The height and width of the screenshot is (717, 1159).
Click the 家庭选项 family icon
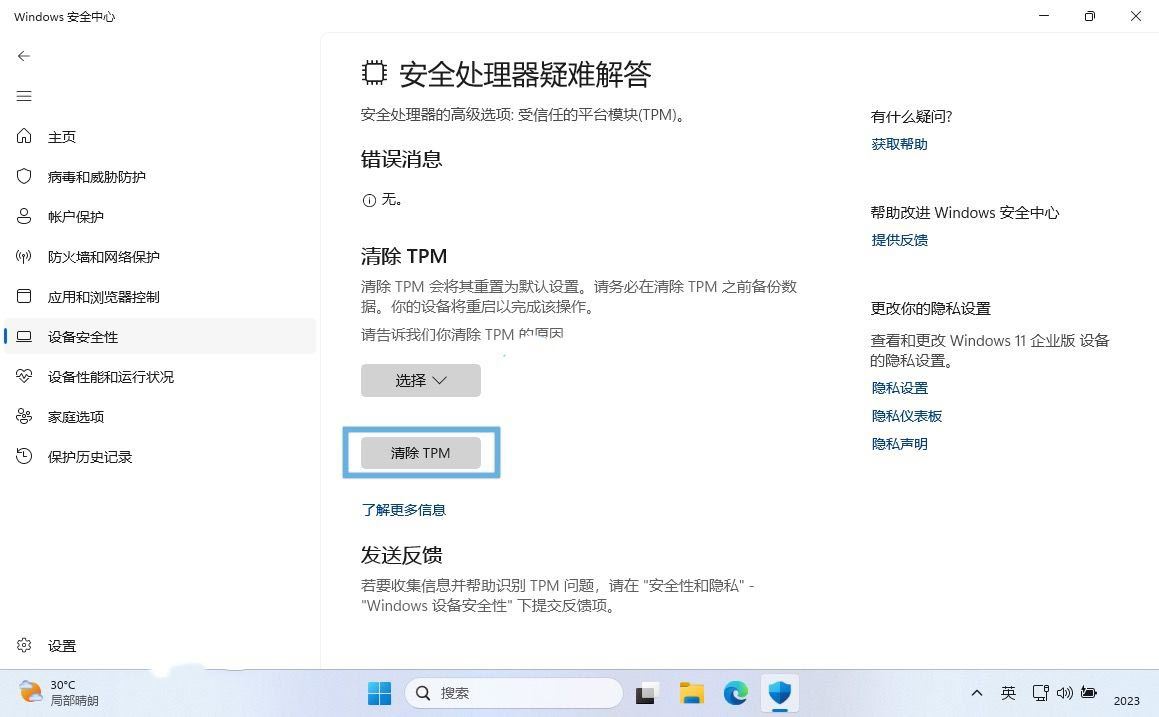click(25, 417)
